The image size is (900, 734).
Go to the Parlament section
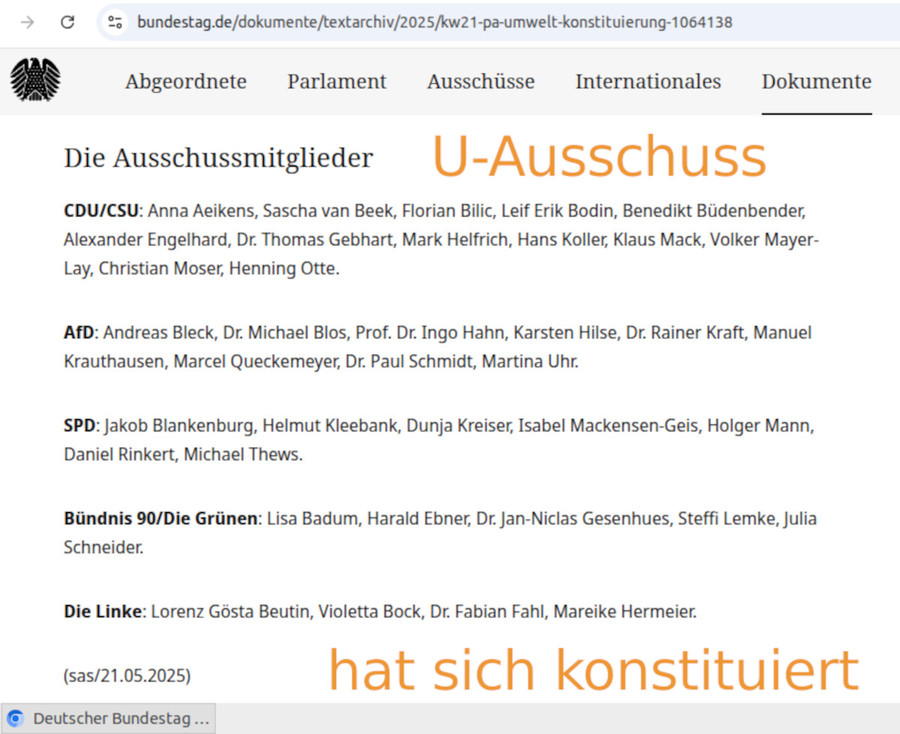click(337, 82)
